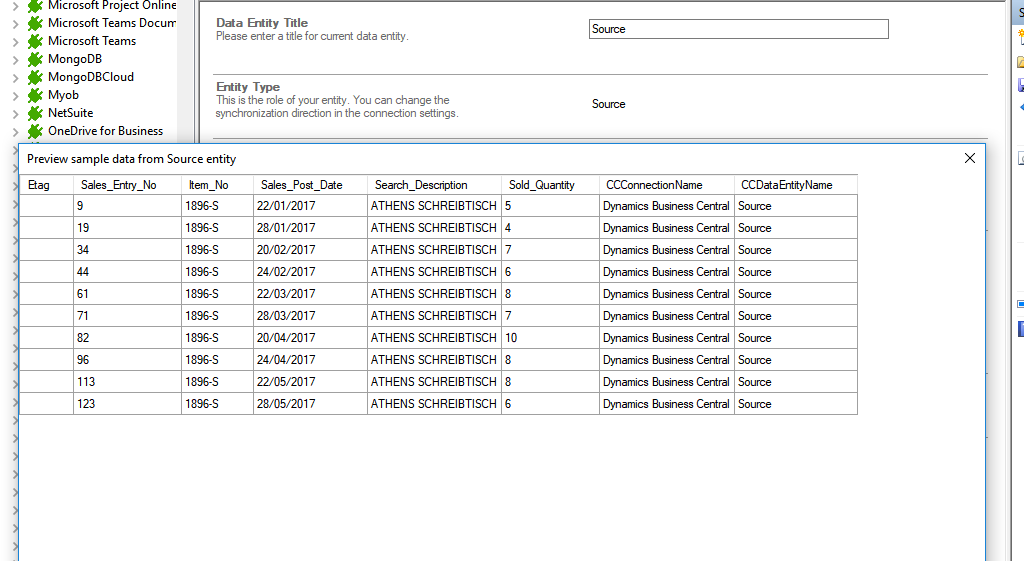This screenshot has width=1024, height=561.
Task: Select the MongoDBCloud tree entry label
Action: (90, 77)
